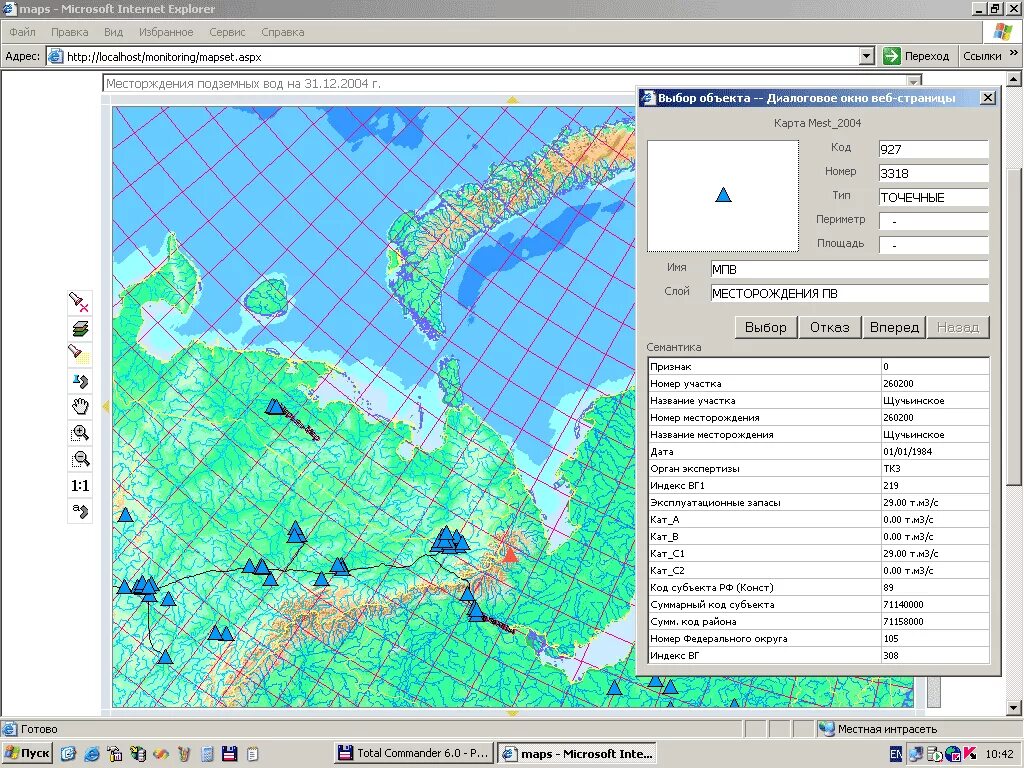Image resolution: width=1024 pixels, height=768 pixels.
Task: Open the map layers stack tool
Action: point(80,329)
